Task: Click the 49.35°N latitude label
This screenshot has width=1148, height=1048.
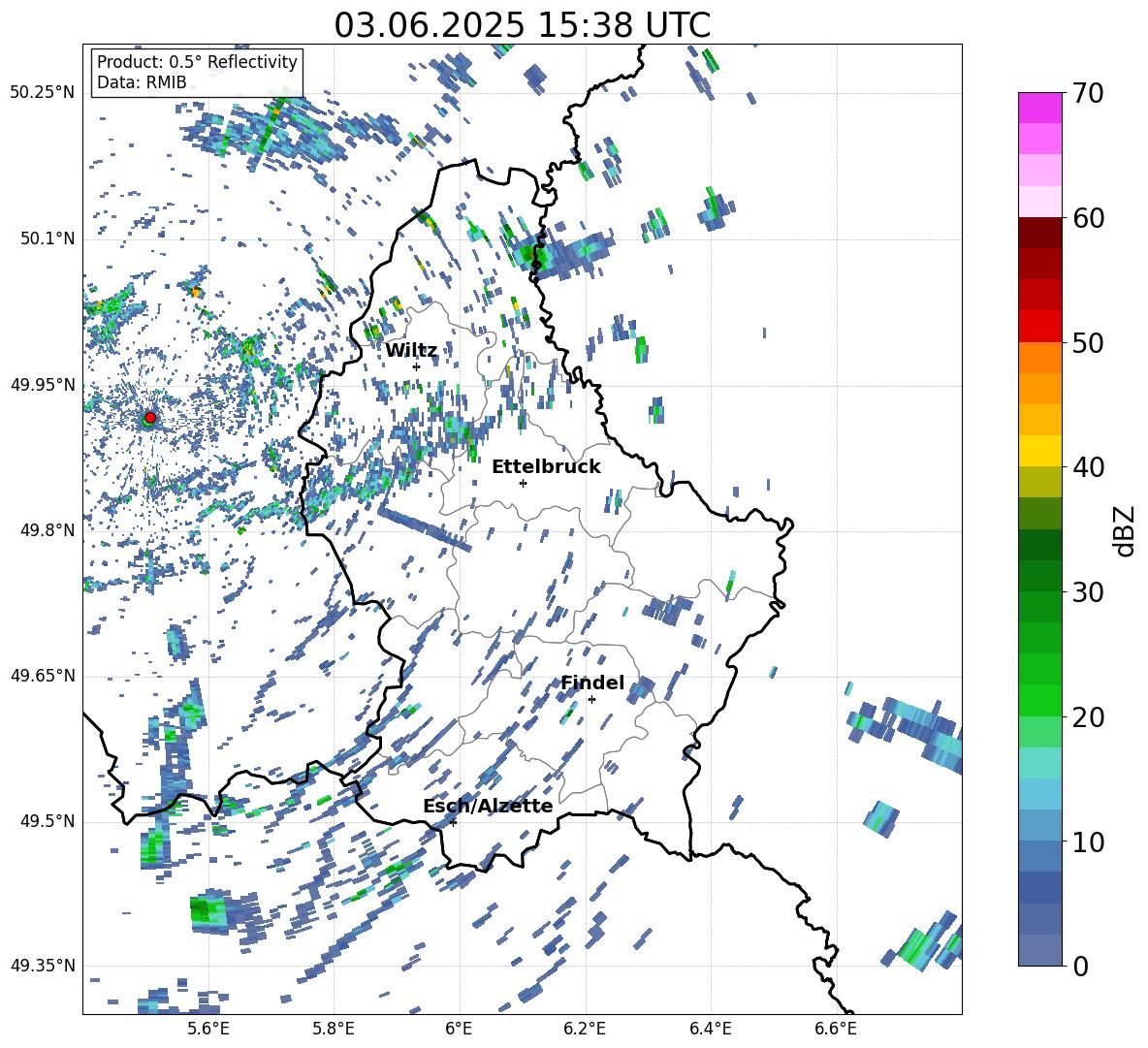Action: pyautogui.click(x=43, y=966)
